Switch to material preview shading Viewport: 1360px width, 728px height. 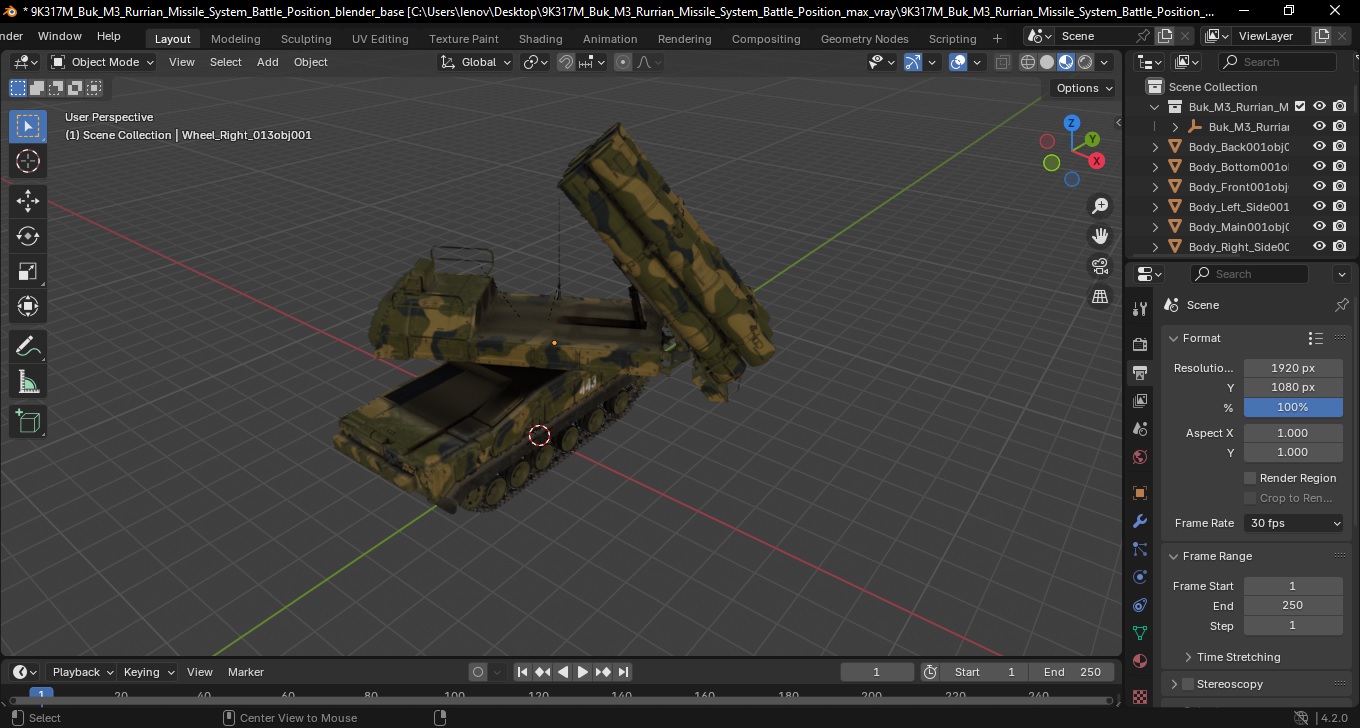1066,62
